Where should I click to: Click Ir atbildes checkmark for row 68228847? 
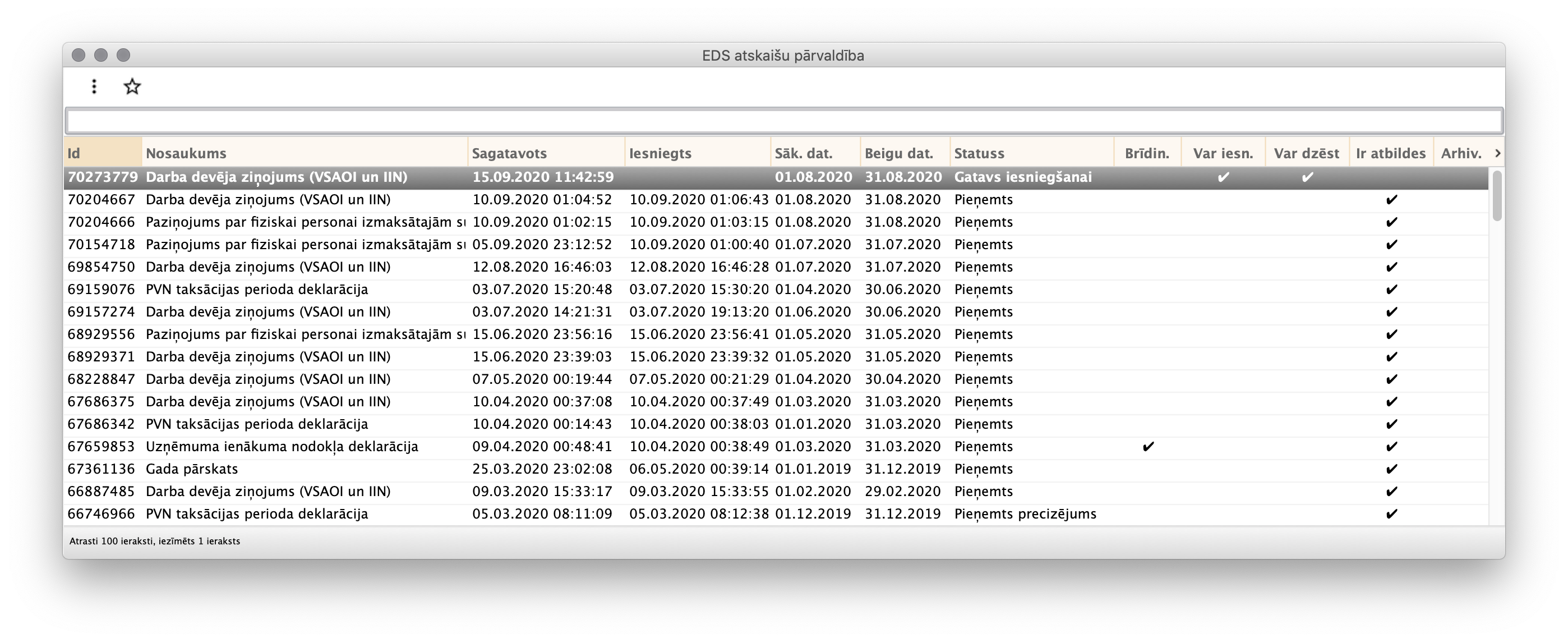[1391, 379]
